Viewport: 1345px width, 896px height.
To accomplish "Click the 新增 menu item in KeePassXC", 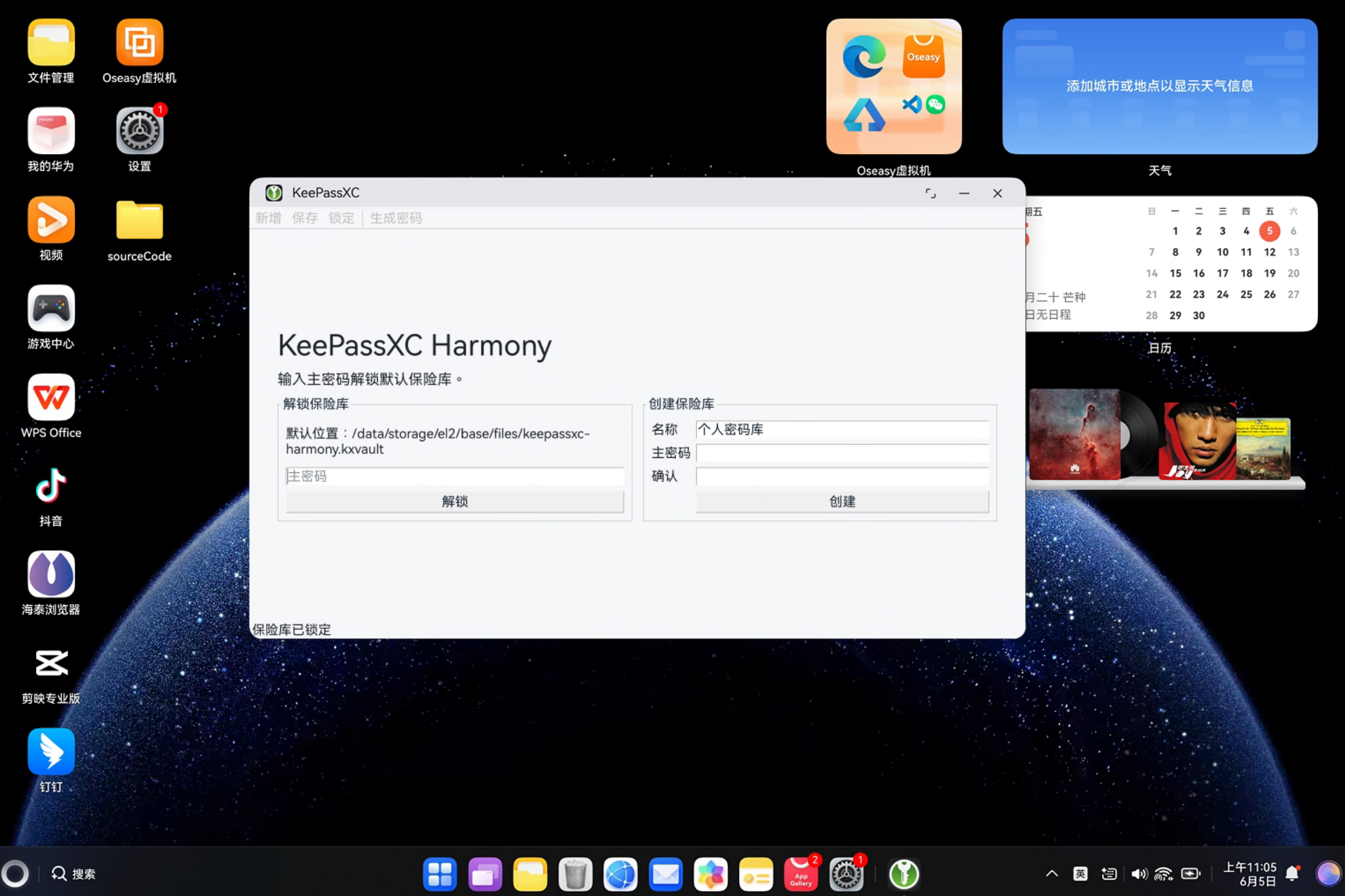I will 268,218.
